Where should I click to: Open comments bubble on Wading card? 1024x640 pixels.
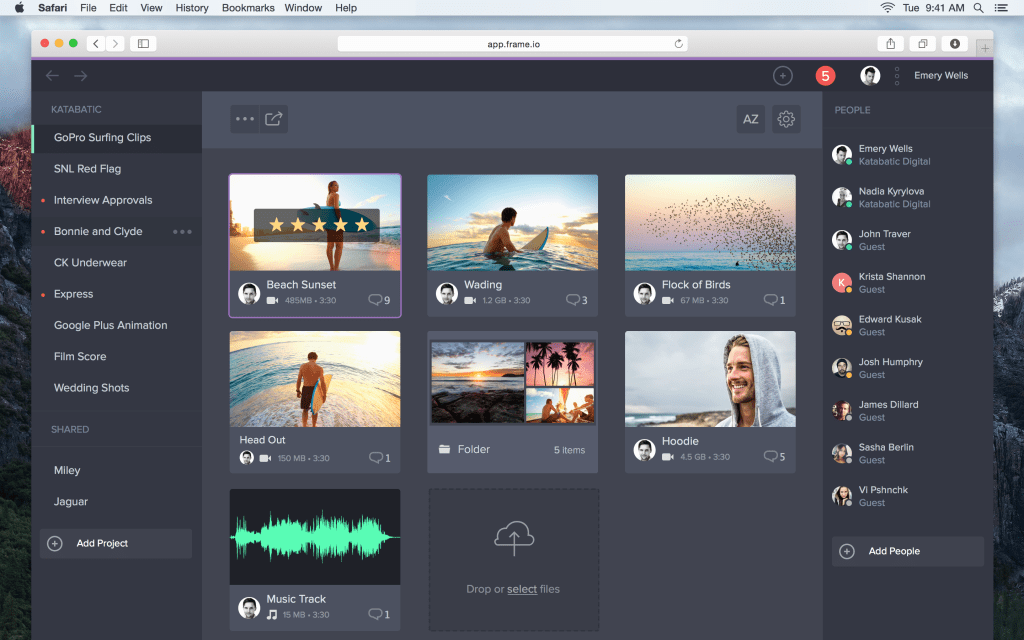(x=577, y=300)
